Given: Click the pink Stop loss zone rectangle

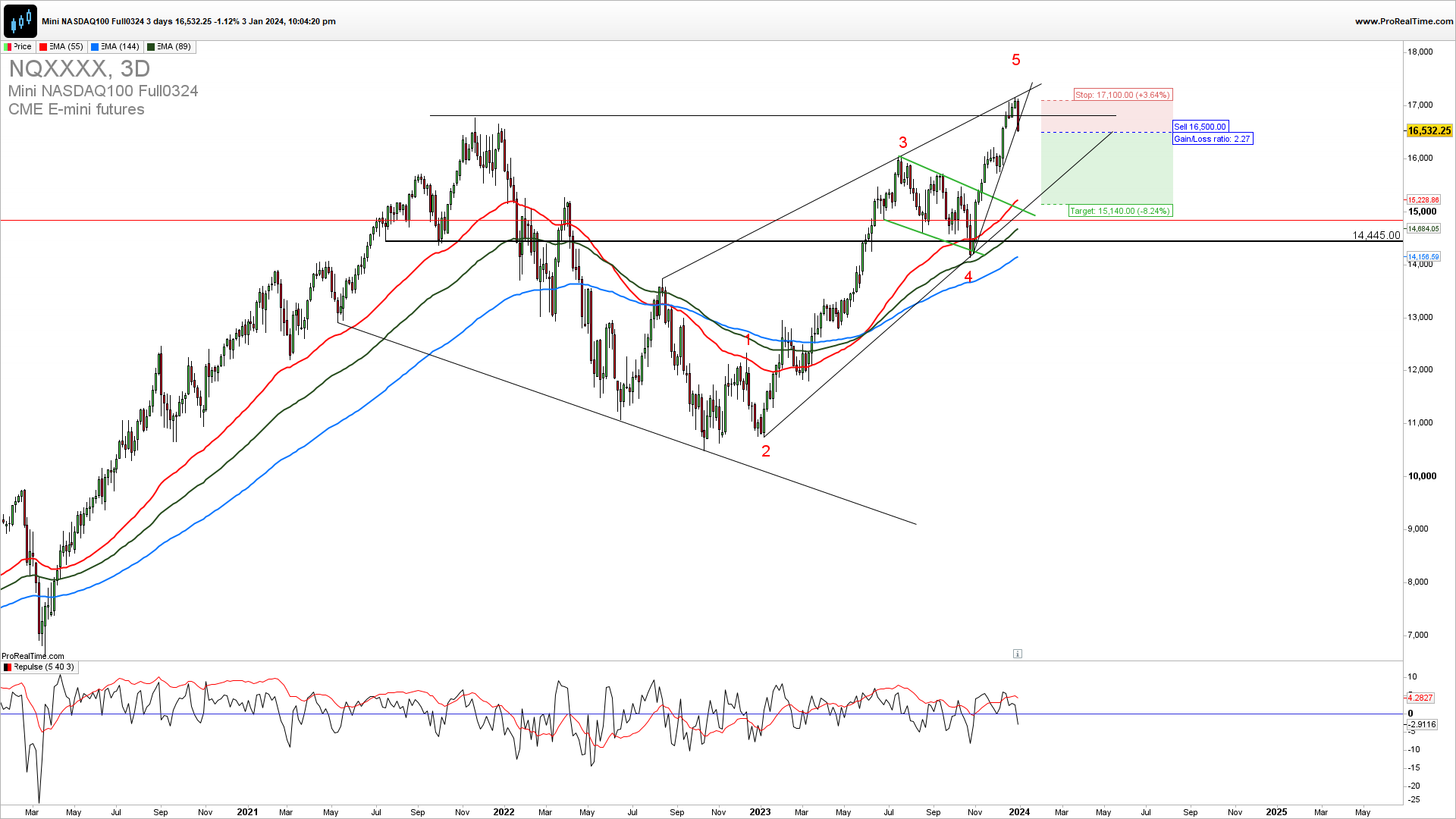Looking at the screenshot, I should pyautogui.click(x=1106, y=116).
